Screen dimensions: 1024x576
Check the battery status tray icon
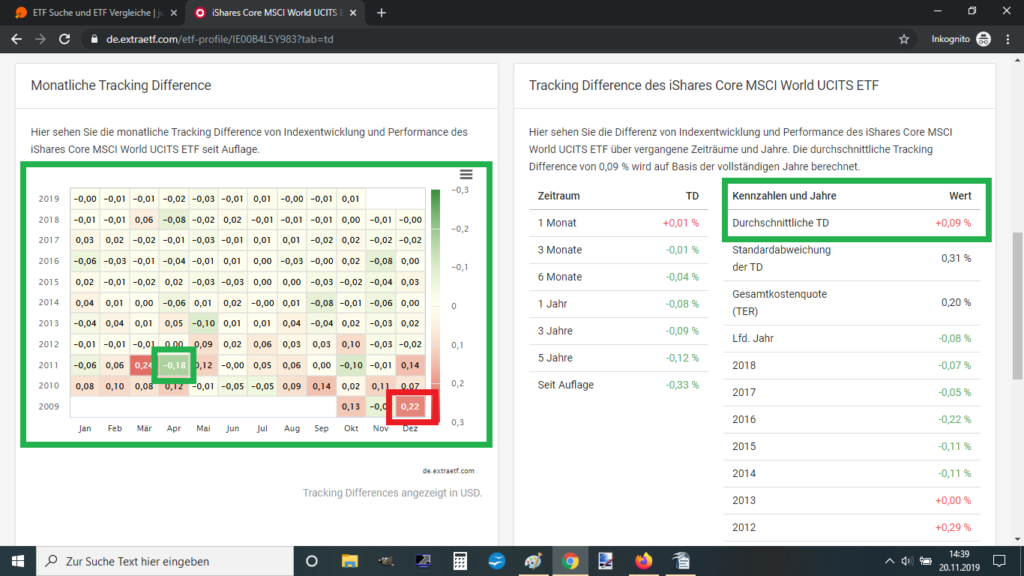coord(925,561)
